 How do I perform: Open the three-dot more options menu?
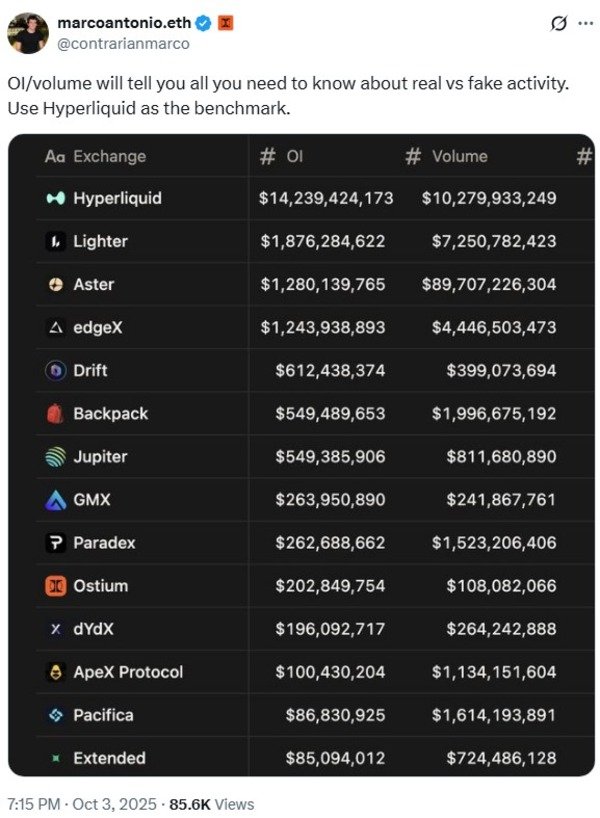coord(585,22)
